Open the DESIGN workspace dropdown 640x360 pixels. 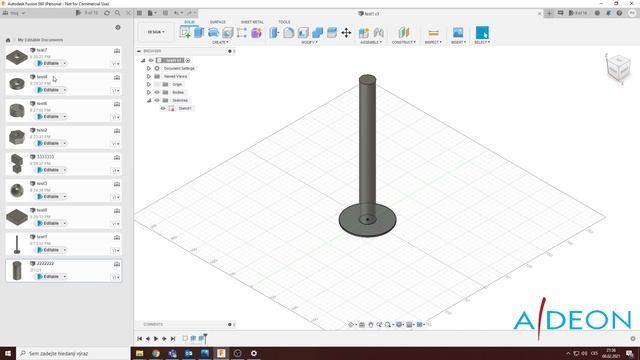156,32
